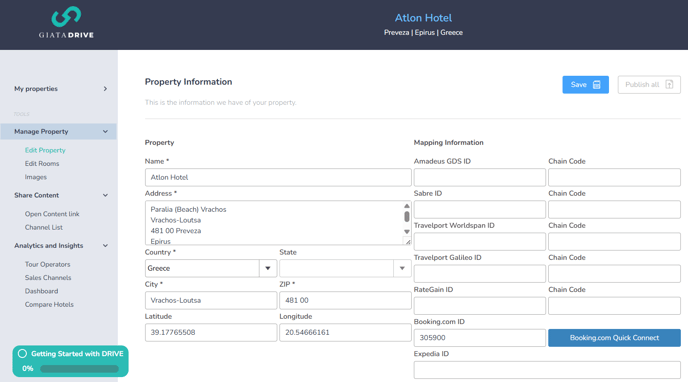The width and height of the screenshot is (688, 382).
Task: Click the Atlon Hotel title in header
Action: (x=423, y=18)
